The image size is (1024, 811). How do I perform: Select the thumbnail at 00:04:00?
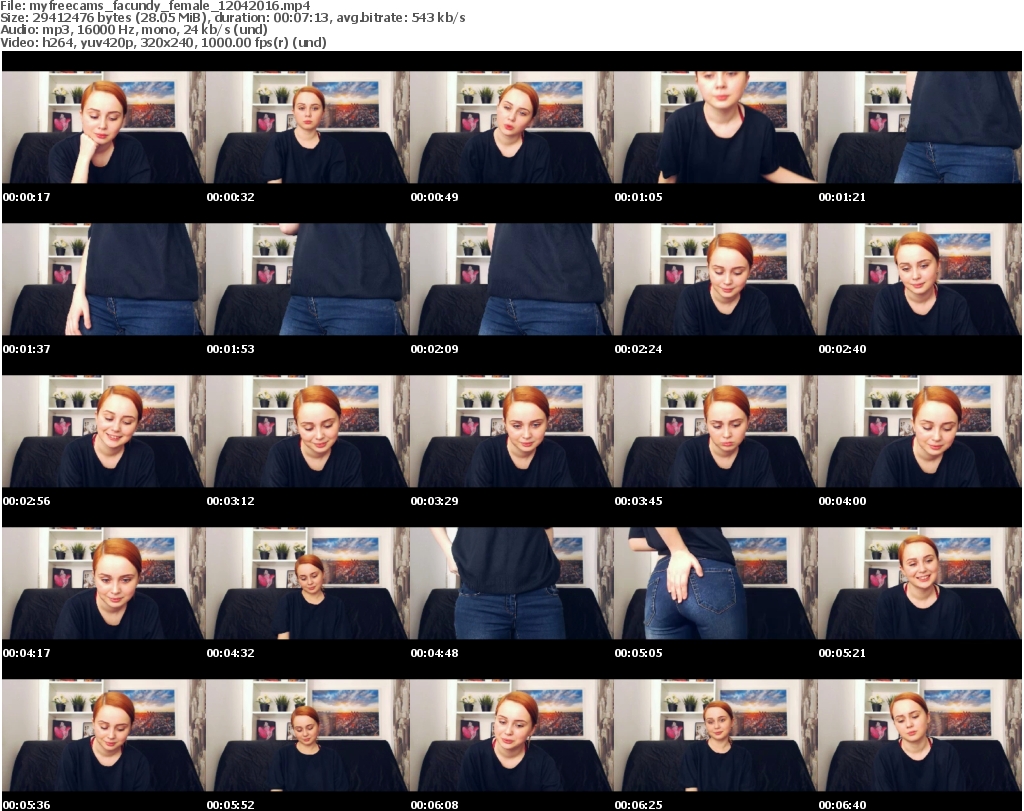click(920, 432)
